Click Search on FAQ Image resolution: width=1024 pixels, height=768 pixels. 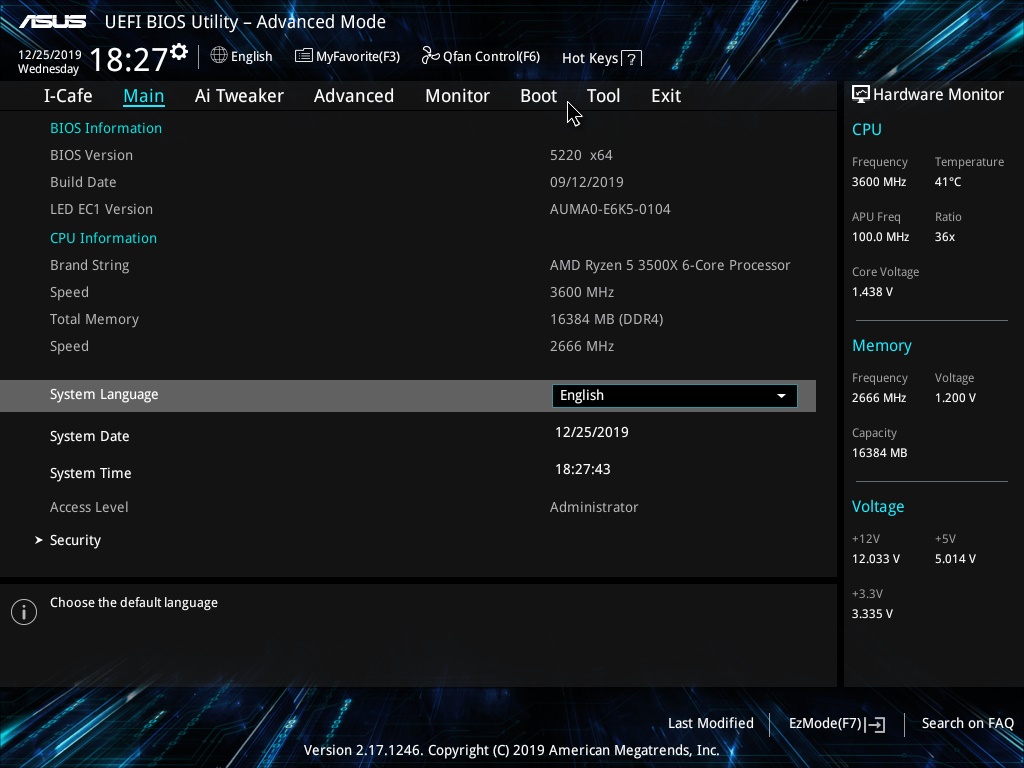(968, 723)
